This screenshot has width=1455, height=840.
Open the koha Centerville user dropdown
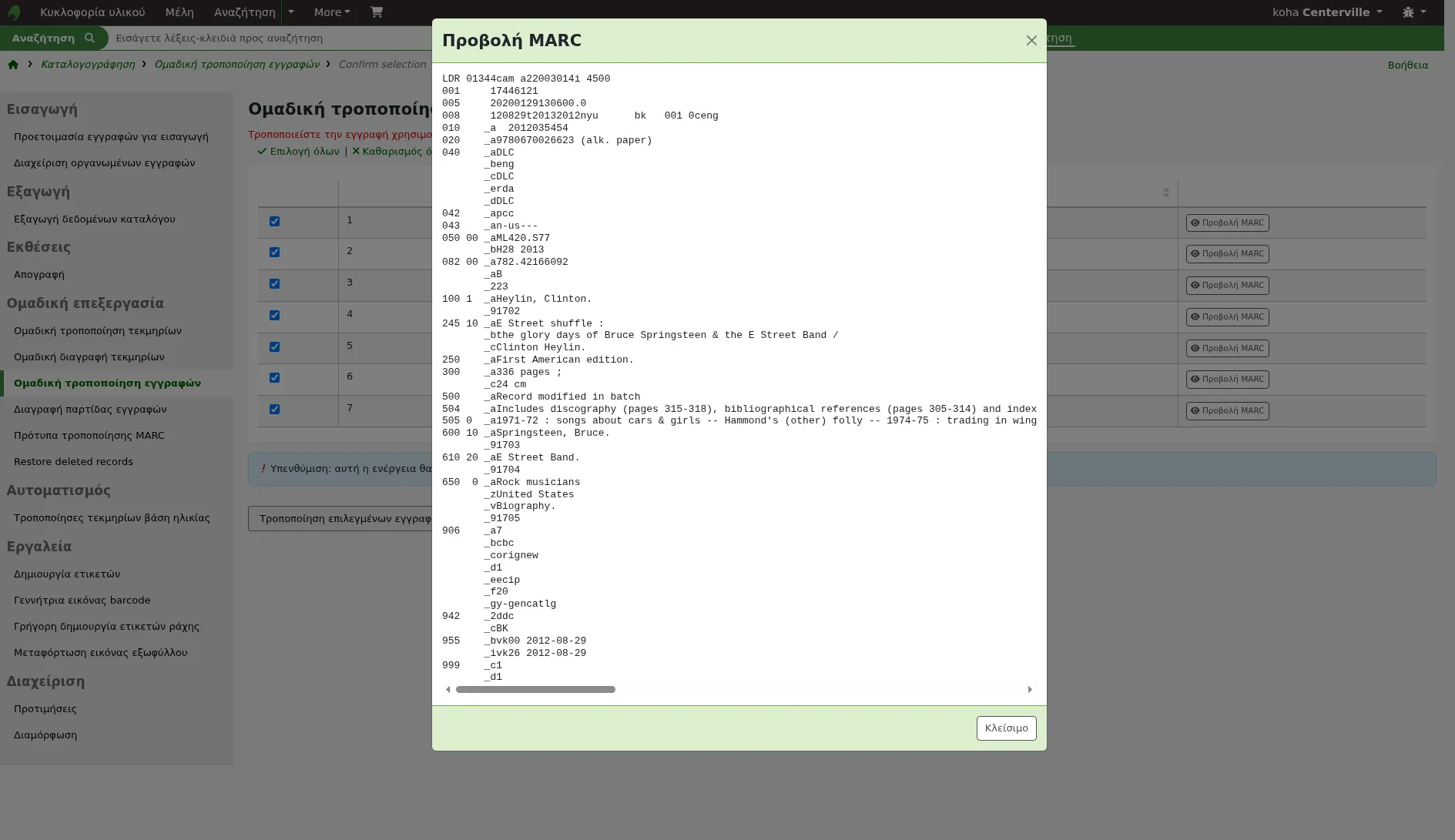(x=1327, y=12)
